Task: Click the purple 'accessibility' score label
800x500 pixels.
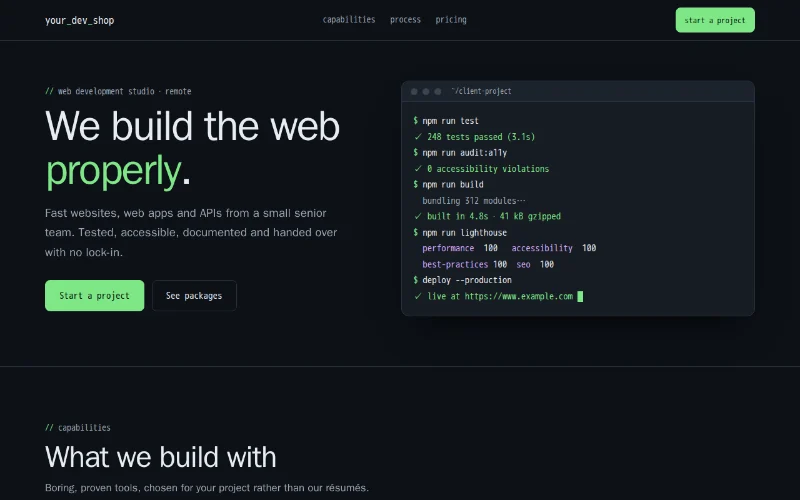Action: [542, 248]
